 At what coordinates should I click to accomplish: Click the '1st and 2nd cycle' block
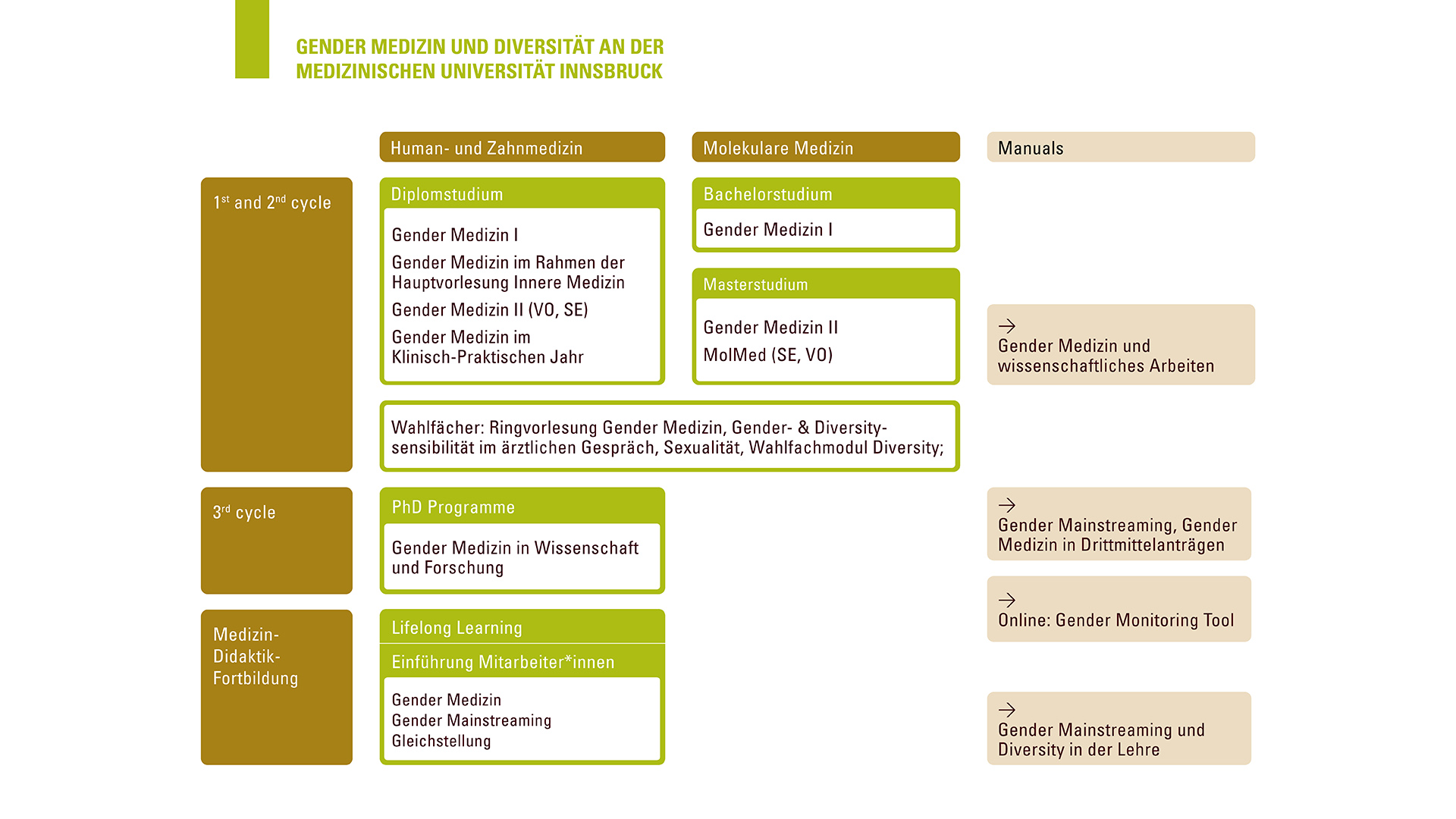(277, 325)
